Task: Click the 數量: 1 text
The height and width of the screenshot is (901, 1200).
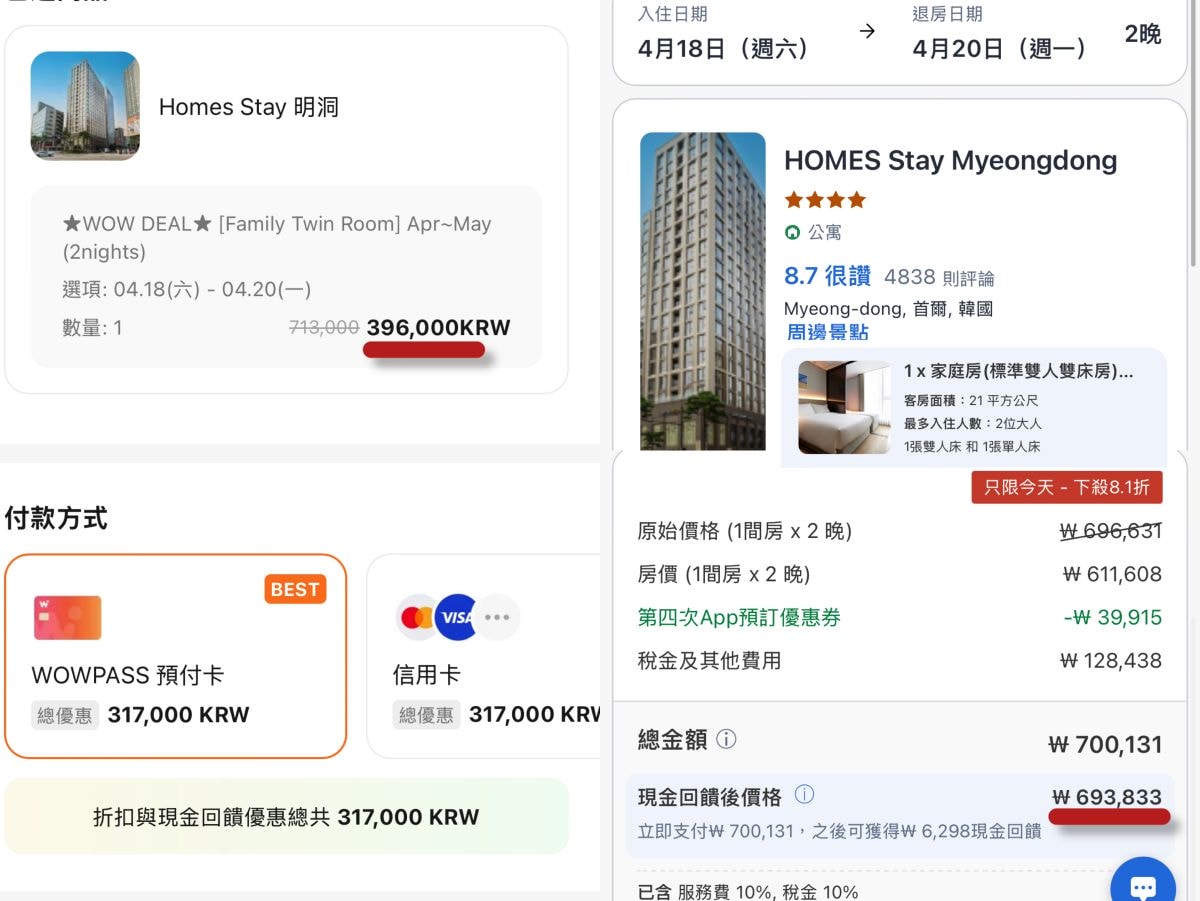Action: point(92,327)
